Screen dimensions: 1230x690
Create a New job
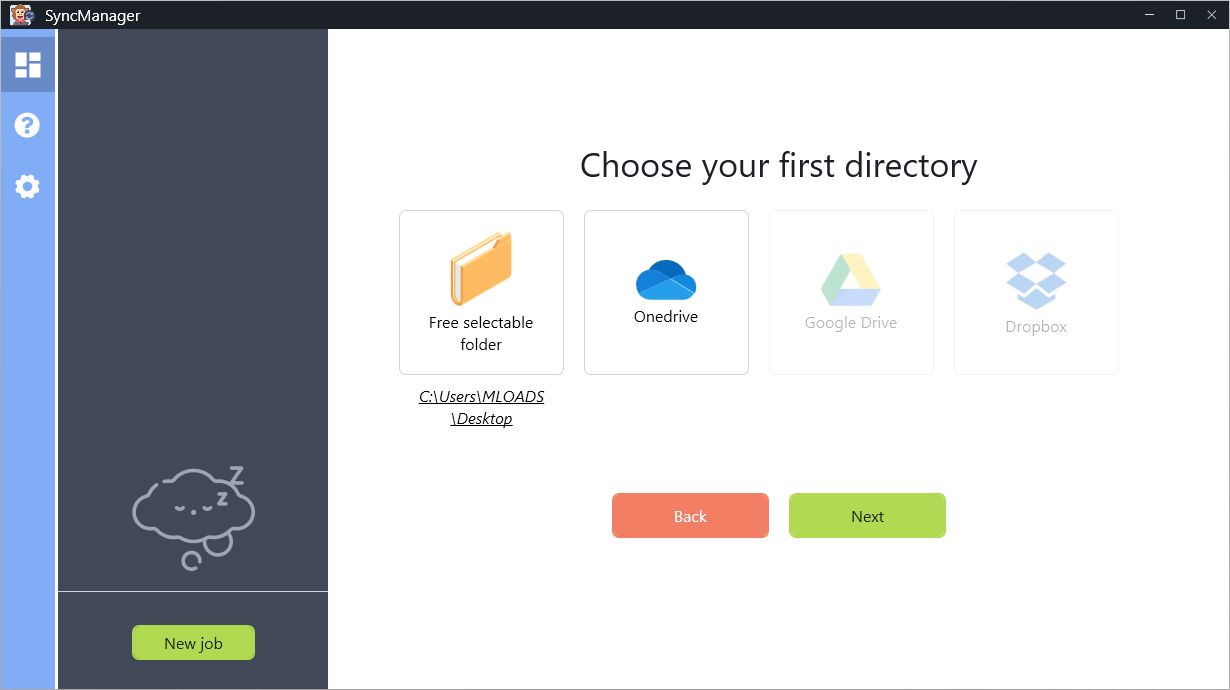tap(193, 642)
